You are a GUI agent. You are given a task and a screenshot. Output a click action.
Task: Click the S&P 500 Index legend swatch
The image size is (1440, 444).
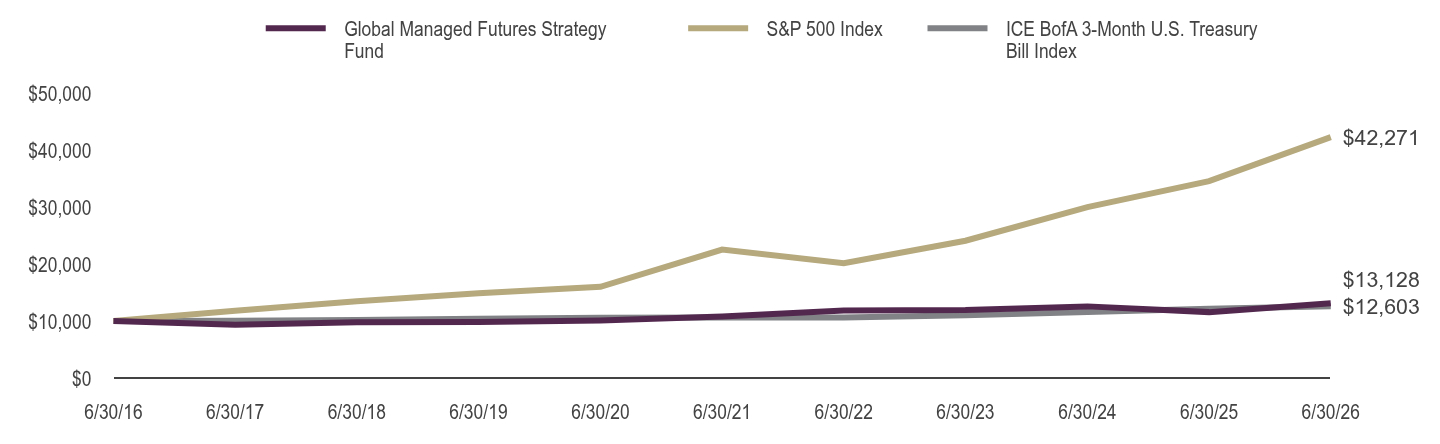(x=719, y=29)
